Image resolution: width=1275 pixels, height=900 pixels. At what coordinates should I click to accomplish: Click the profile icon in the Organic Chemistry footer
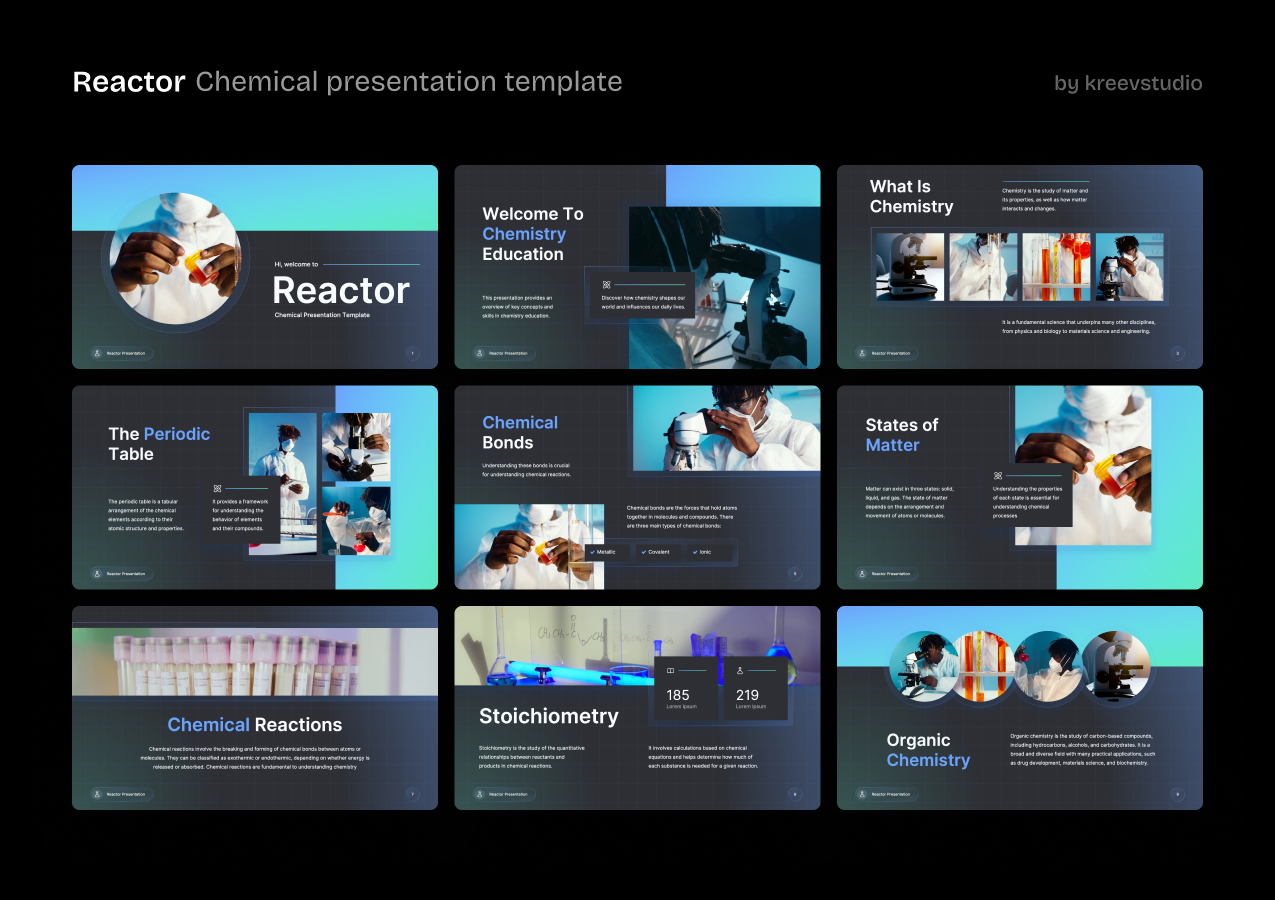pyautogui.click(x=862, y=794)
